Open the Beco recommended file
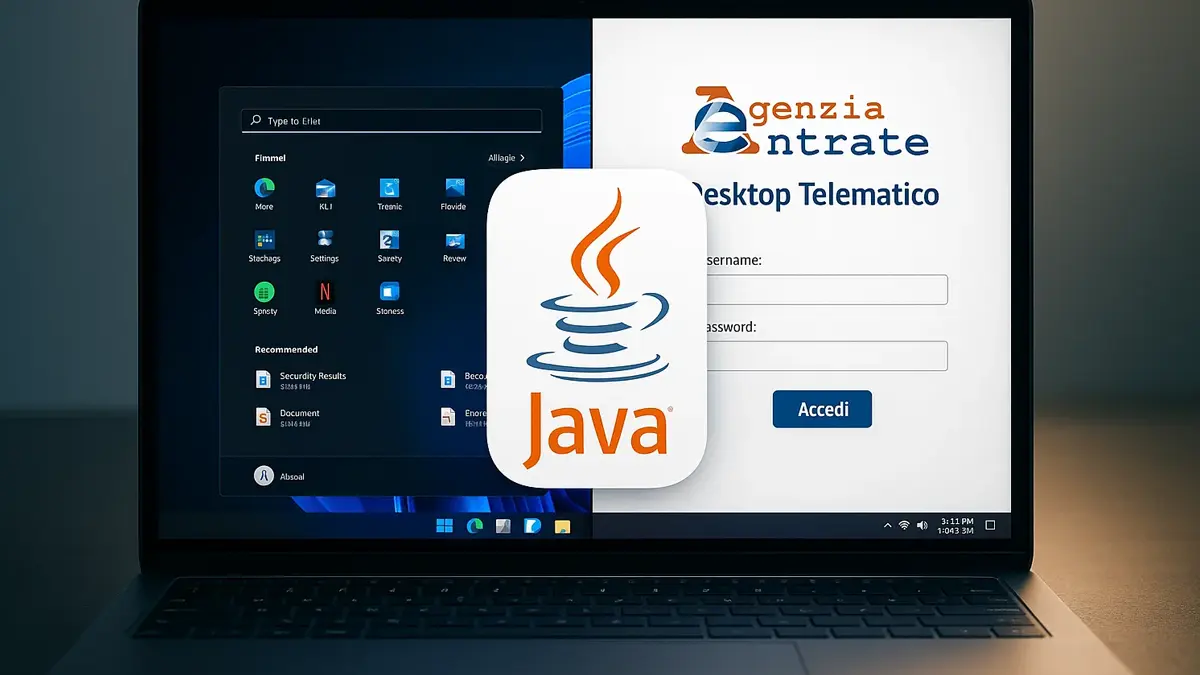The image size is (1200, 675). [464, 380]
